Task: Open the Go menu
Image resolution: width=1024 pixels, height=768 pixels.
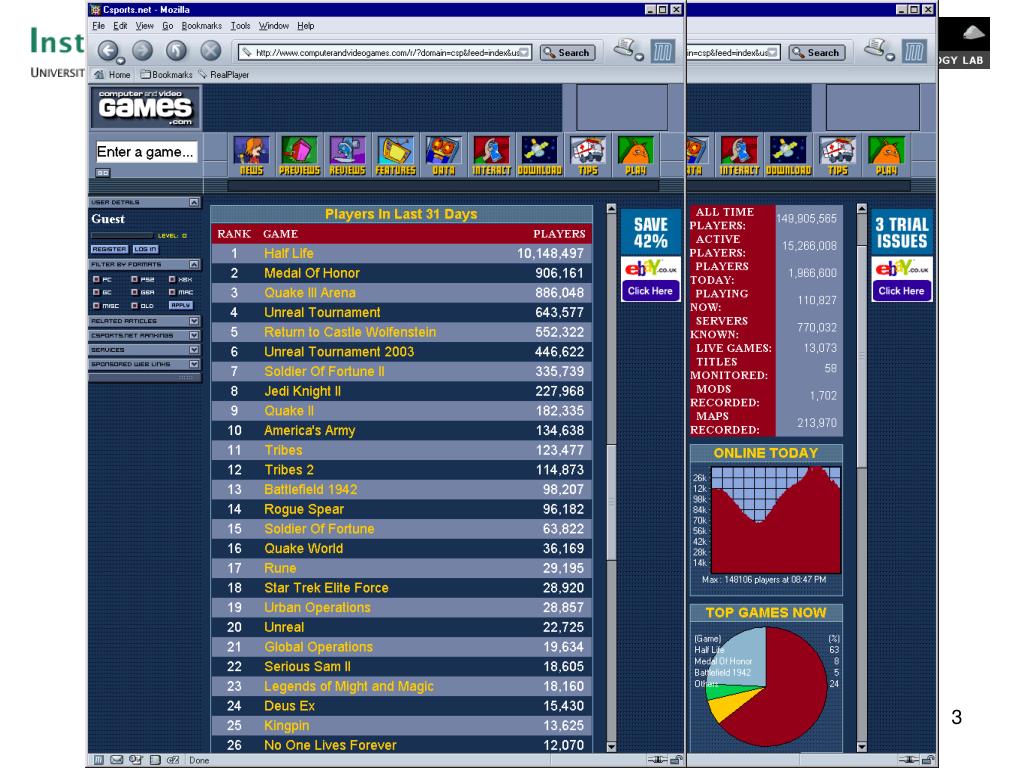Action: (x=168, y=26)
